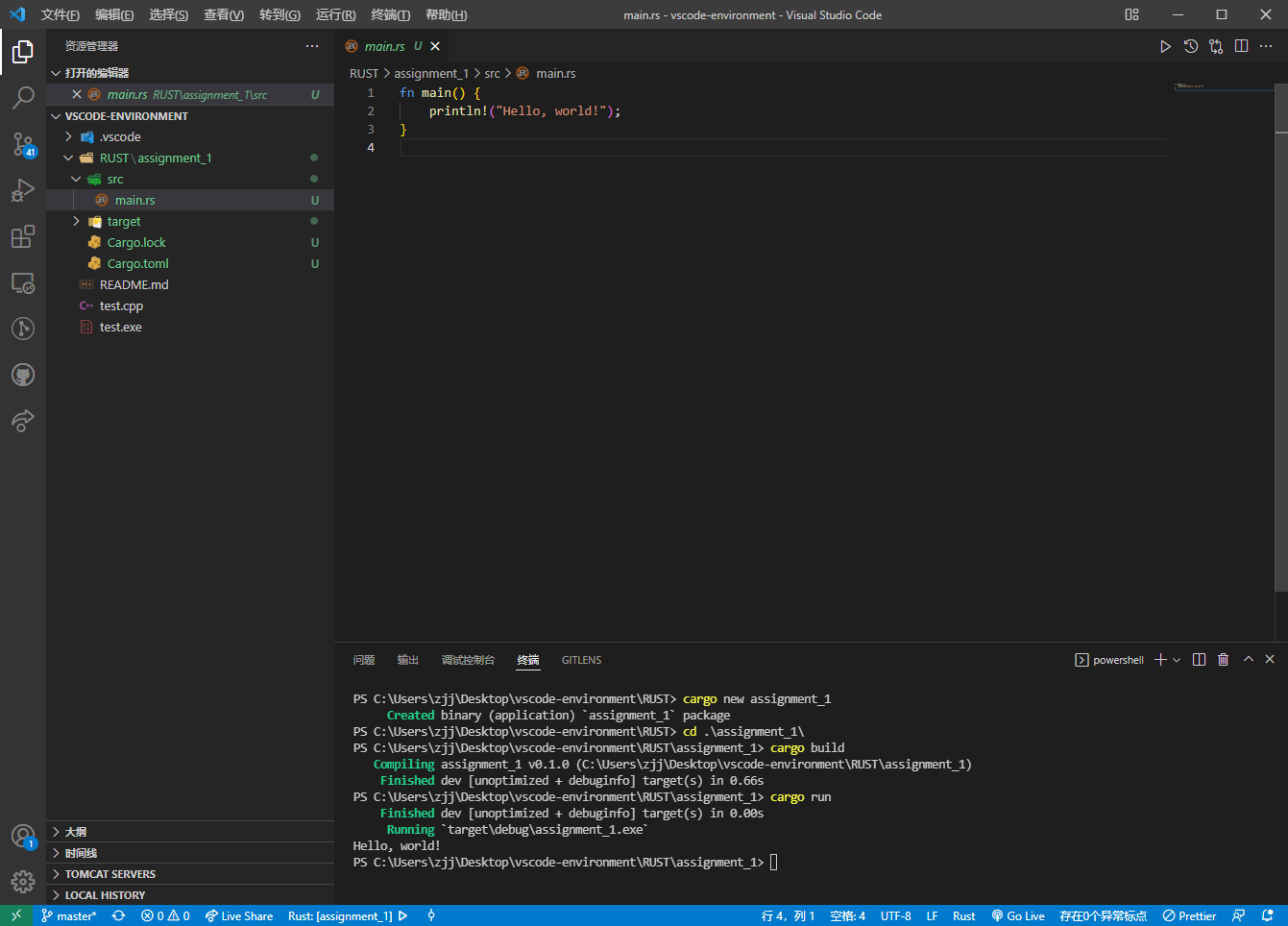Viewport: 1288px width, 926px height.
Task: Split the editor to the right
Action: (1241, 46)
